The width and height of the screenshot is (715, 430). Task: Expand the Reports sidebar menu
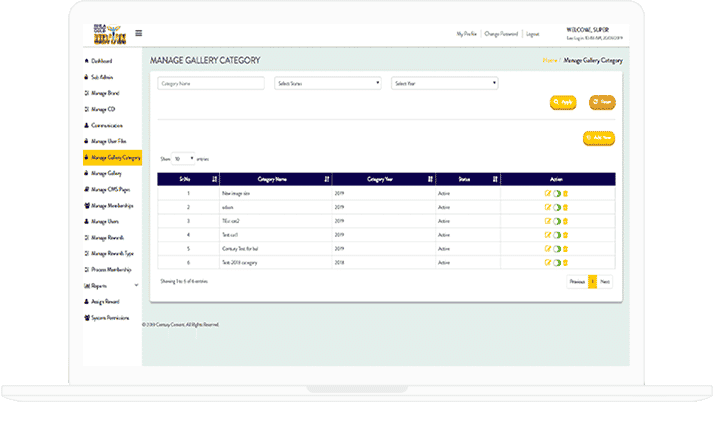[100, 285]
